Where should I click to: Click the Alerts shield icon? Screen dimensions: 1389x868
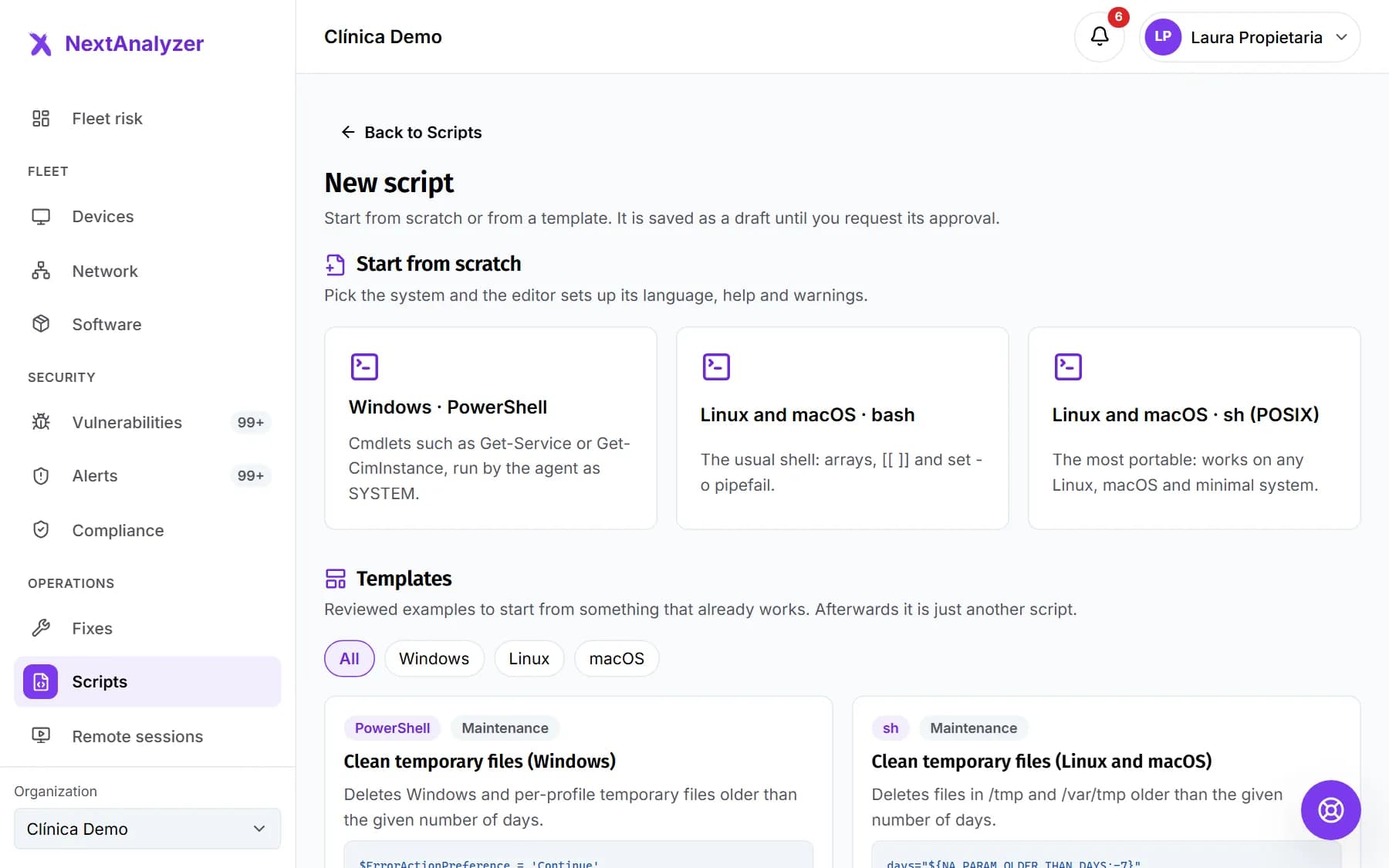click(41, 476)
